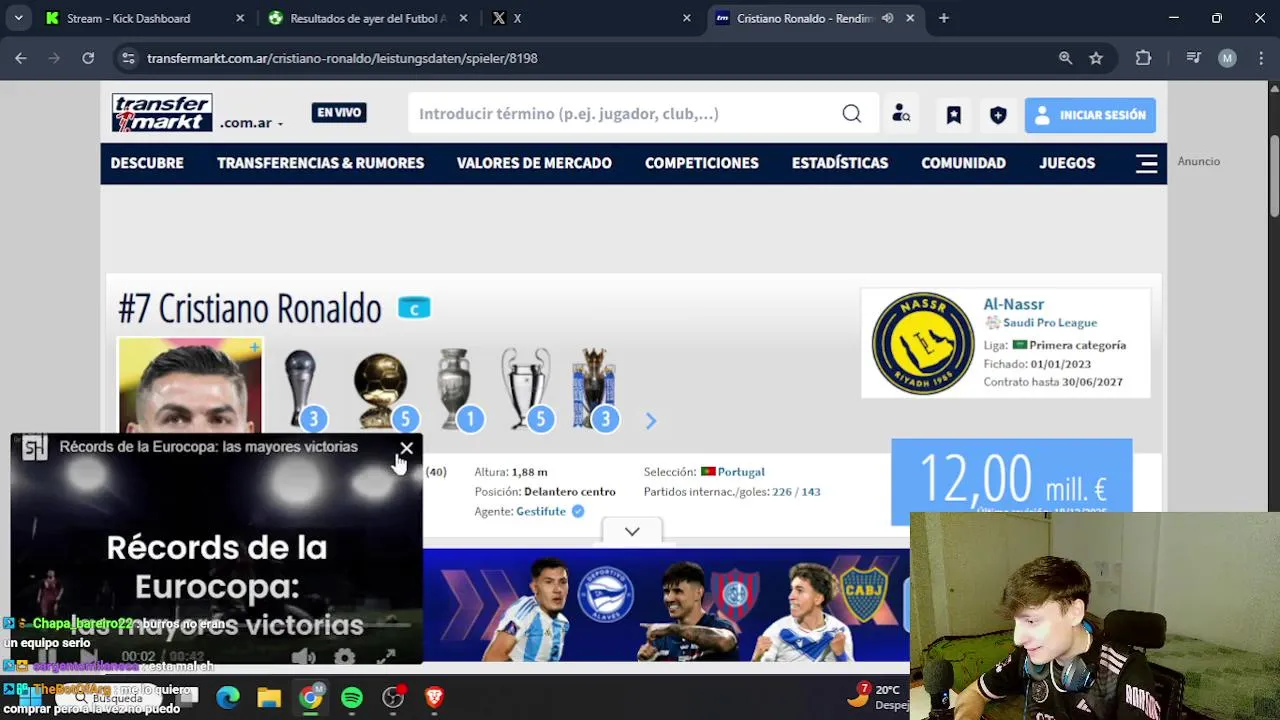The image size is (1280, 720).
Task: Click the 12,00 mill. € market value box
Action: (1012, 480)
